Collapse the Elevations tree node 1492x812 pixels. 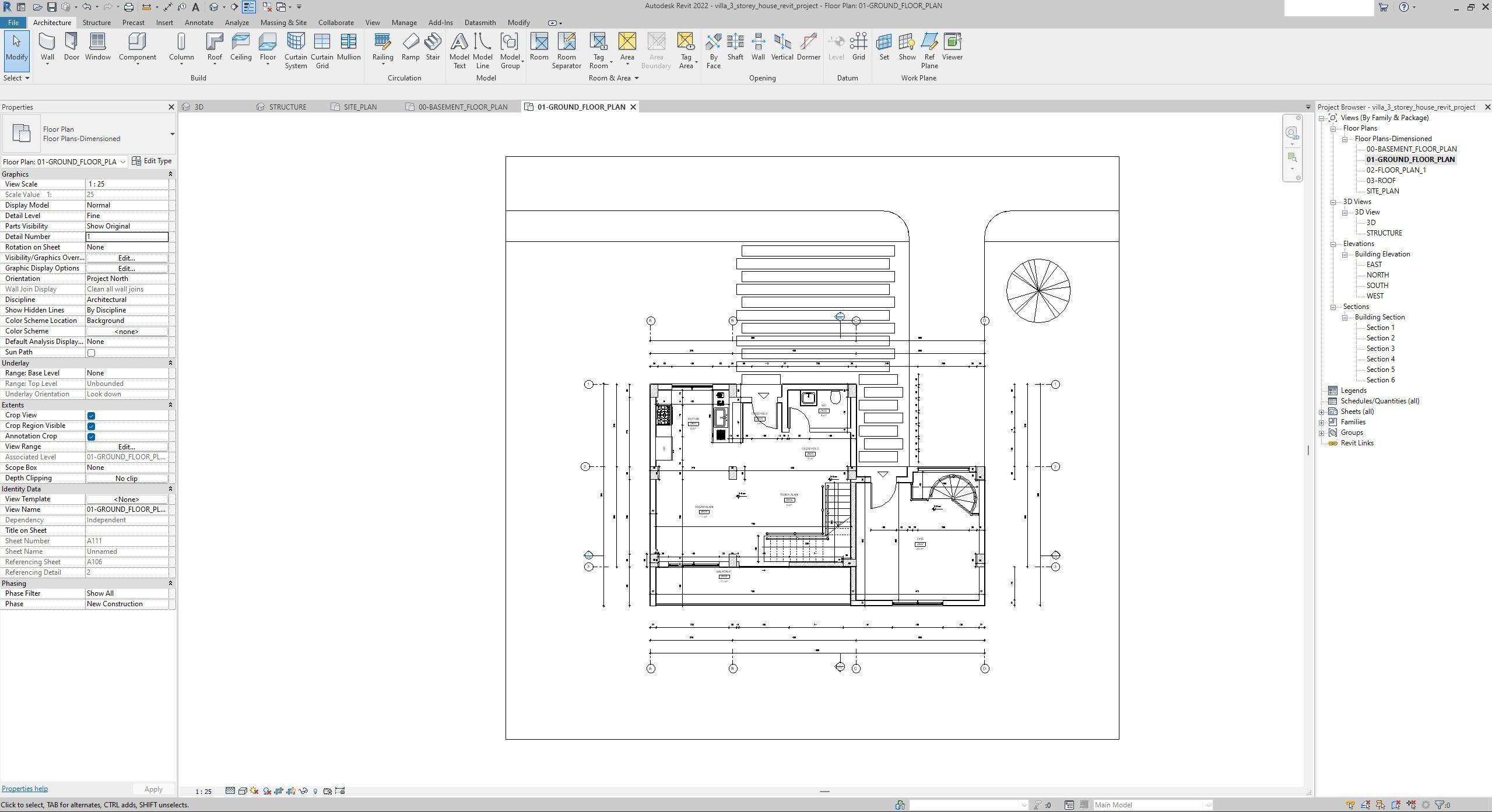tap(1333, 244)
